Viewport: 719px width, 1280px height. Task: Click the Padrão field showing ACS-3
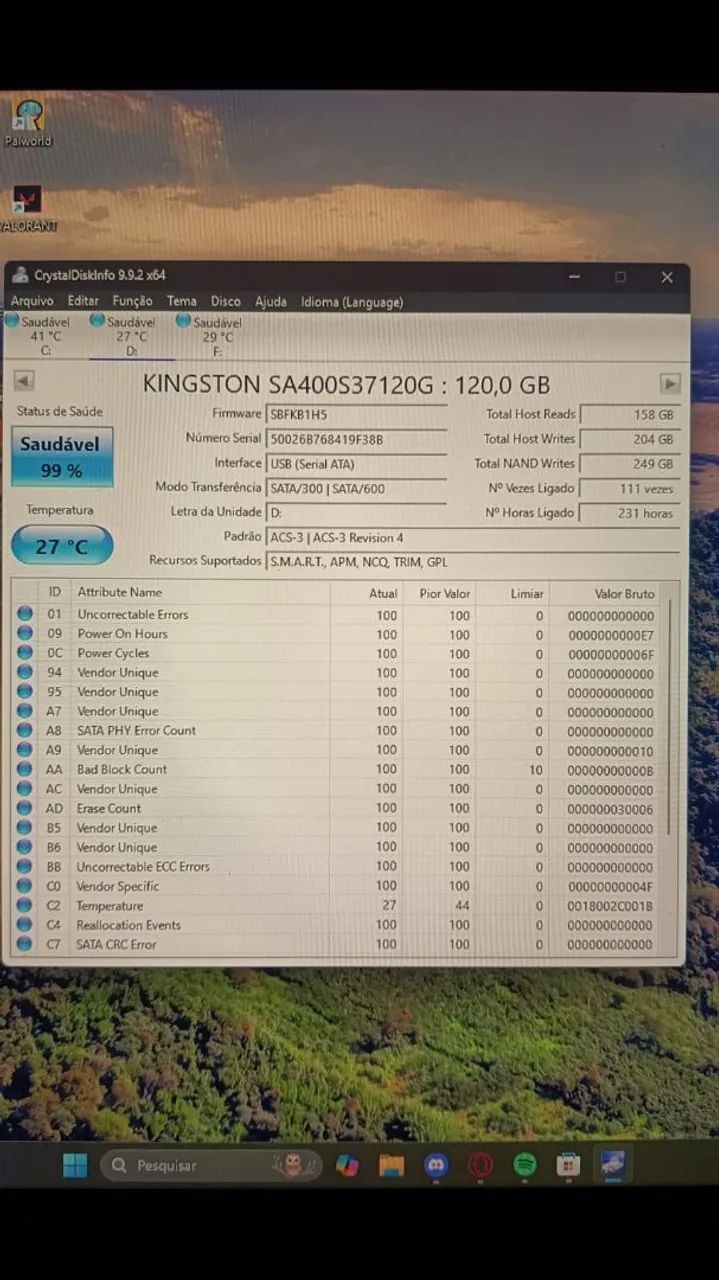[473, 538]
